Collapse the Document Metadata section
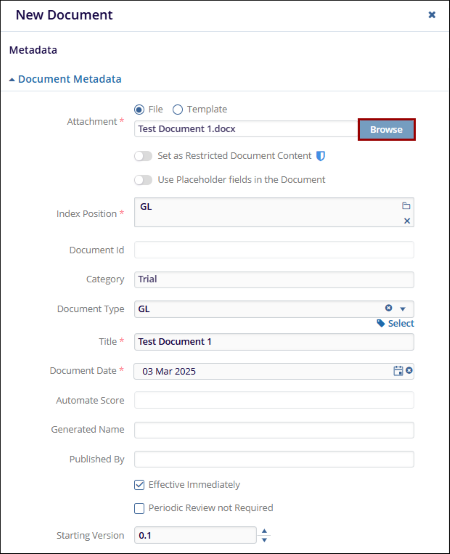 pyautogui.click(x=65, y=79)
